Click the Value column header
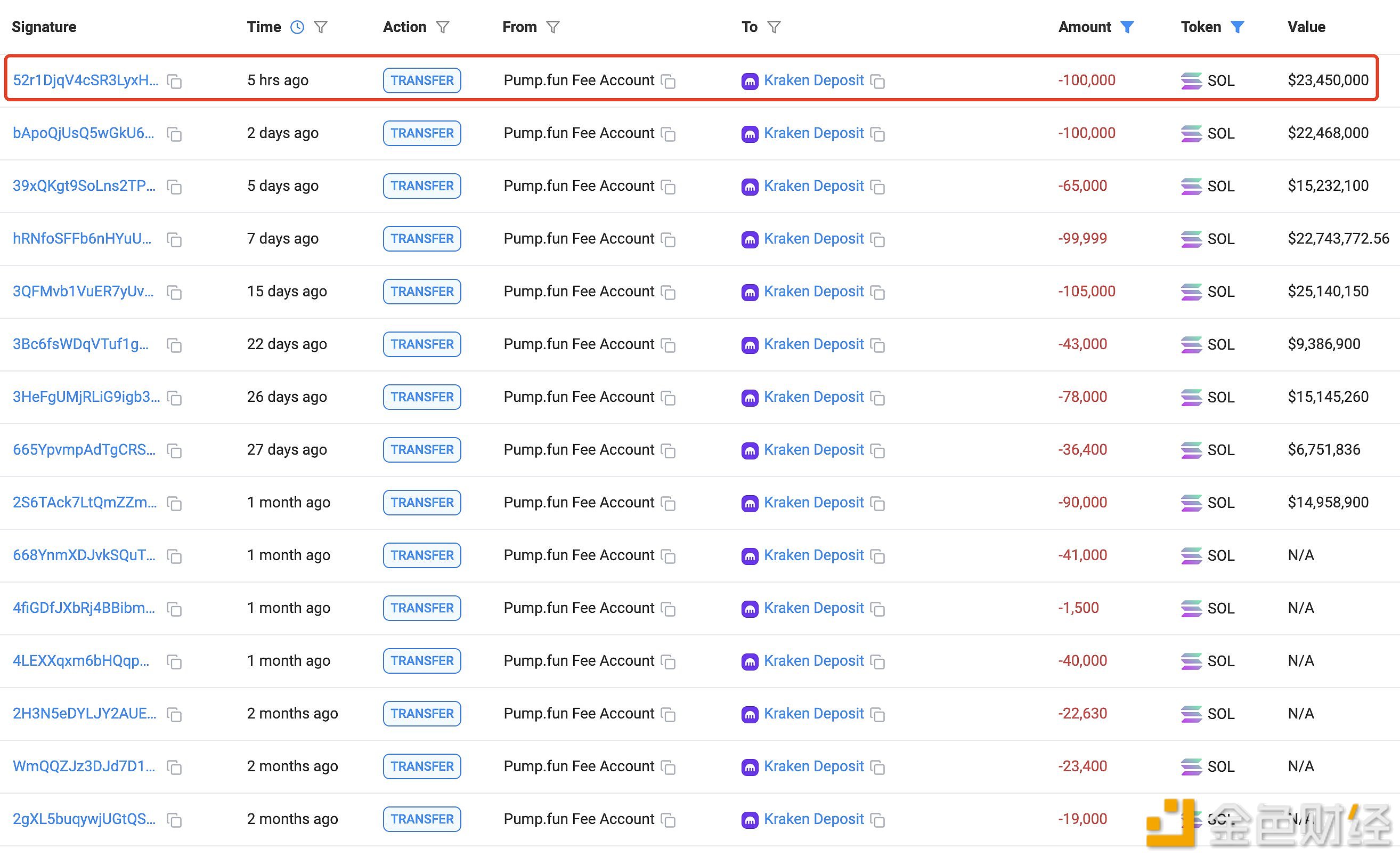The image size is (1400, 856). pos(1306,27)
